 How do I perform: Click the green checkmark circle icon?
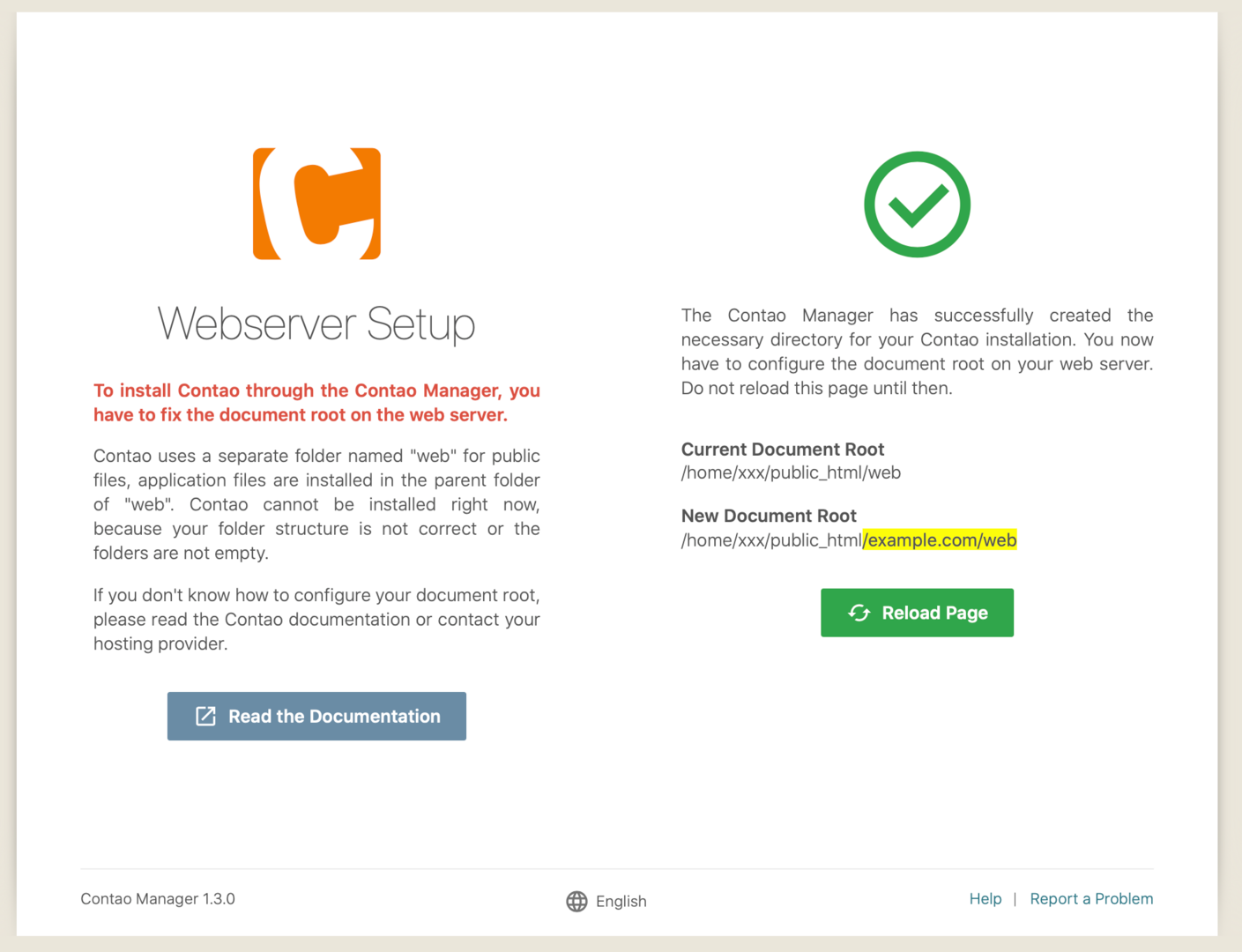(x=917, y=205)
